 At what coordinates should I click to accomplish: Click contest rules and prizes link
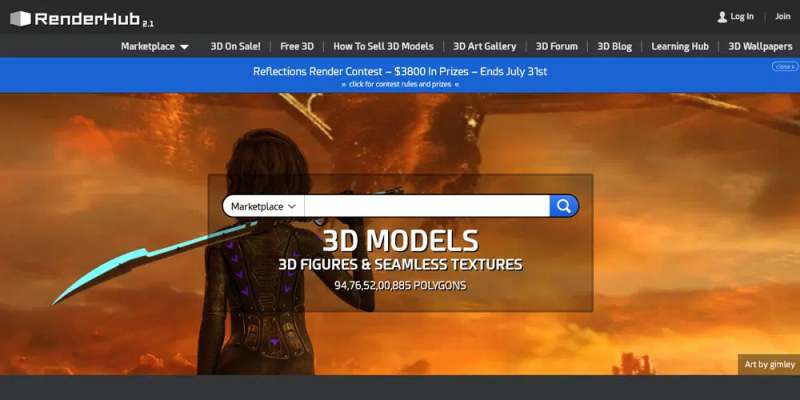tap(400, 84)
